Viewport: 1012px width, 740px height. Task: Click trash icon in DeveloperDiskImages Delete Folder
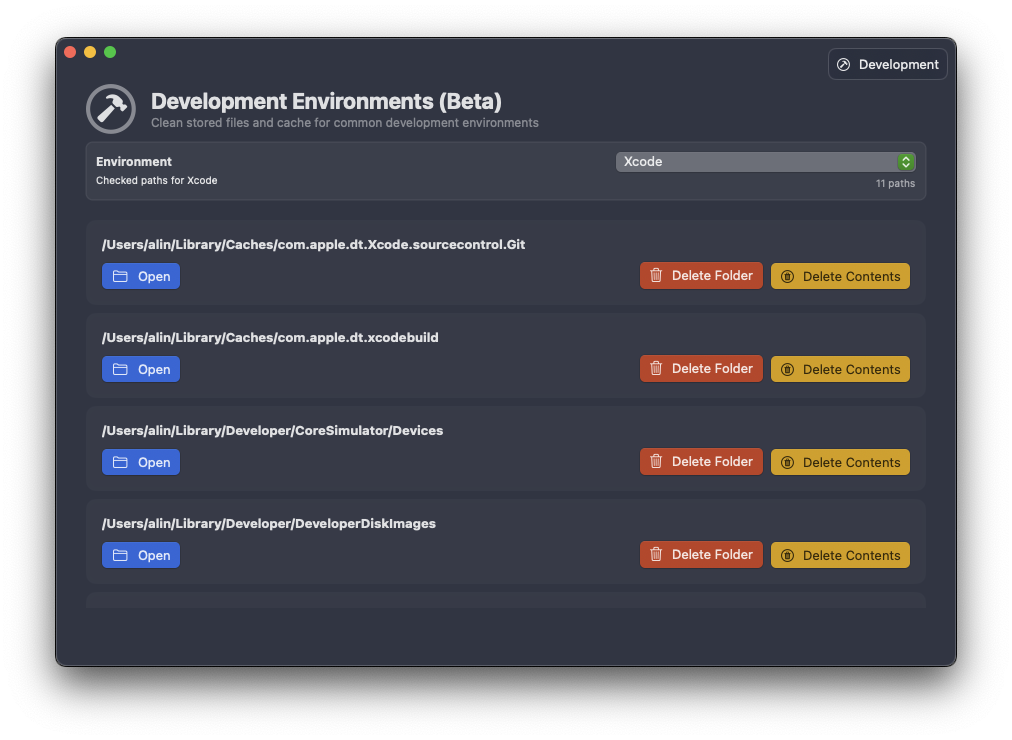click(x=656, y=554)
